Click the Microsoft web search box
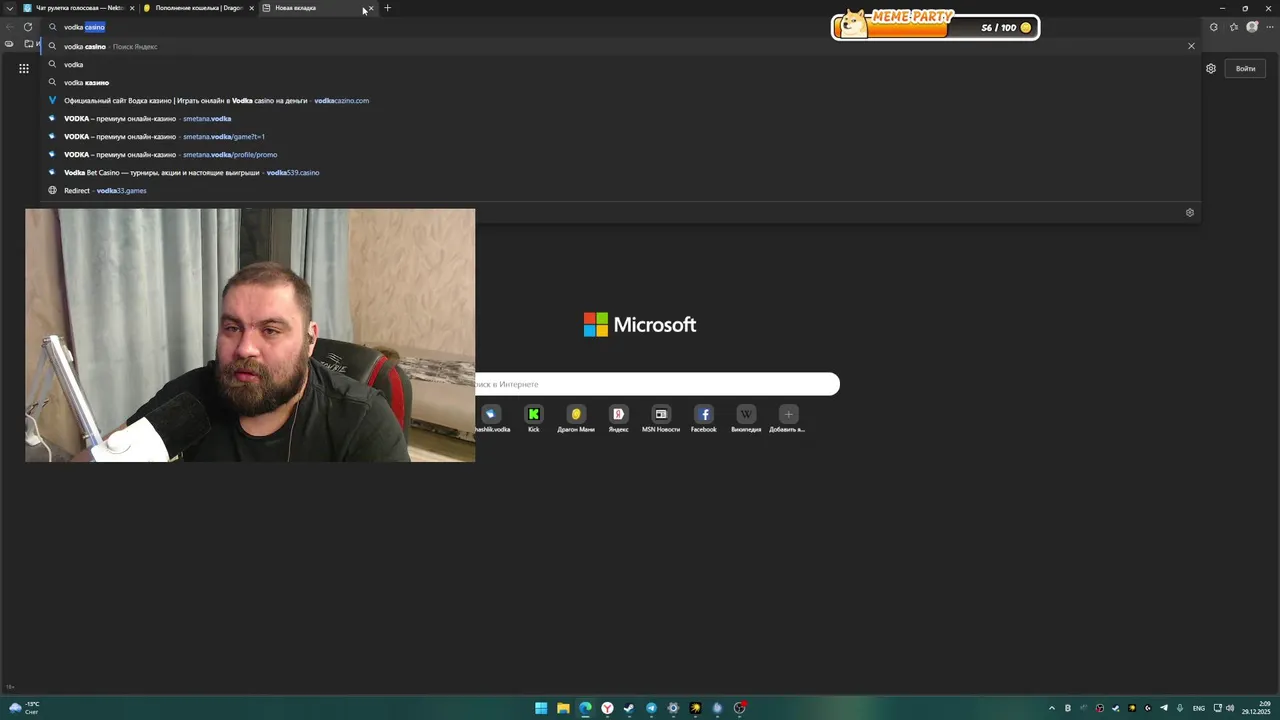The height and width of the screenshot is (720, 1280). tap(657, 384)
